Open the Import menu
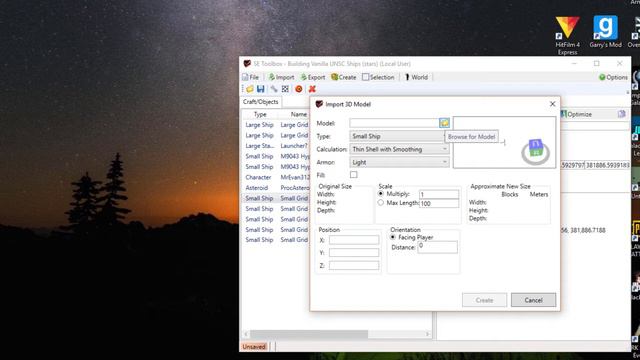This screenshot has height=360, width=640. pyautogui.click(x=281, y=77)
